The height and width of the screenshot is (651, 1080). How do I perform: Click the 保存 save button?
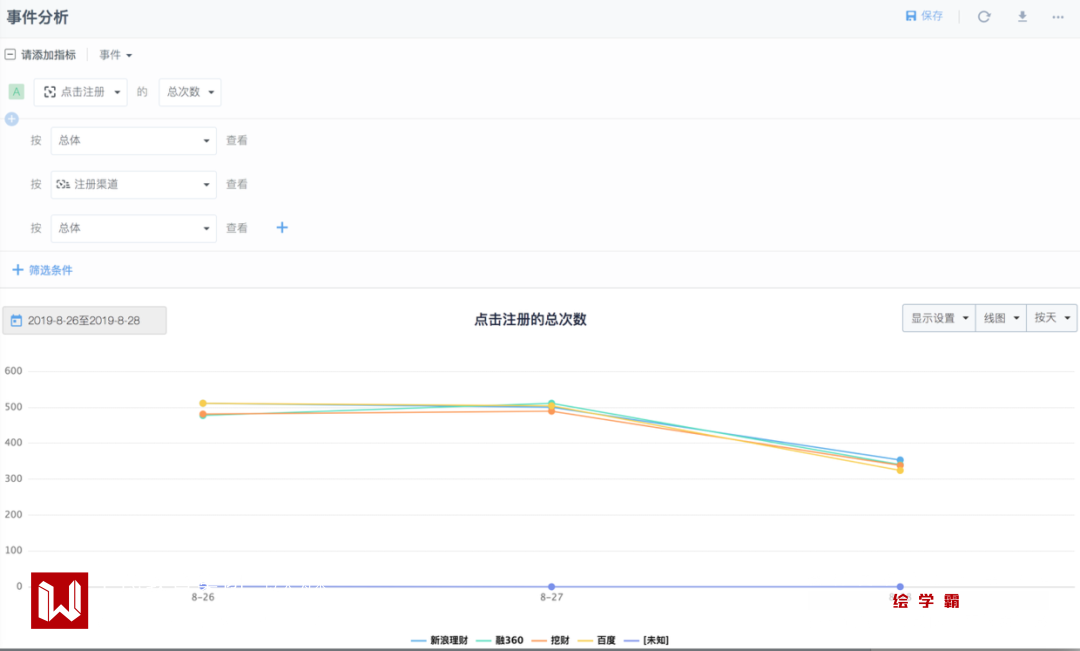pos(924,16)
